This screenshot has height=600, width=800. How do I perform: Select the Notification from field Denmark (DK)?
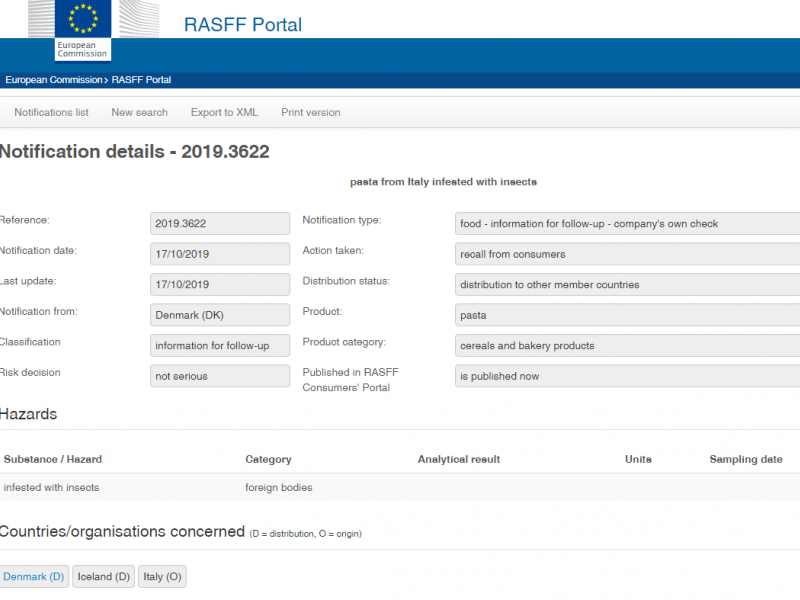tap(220, 315)
